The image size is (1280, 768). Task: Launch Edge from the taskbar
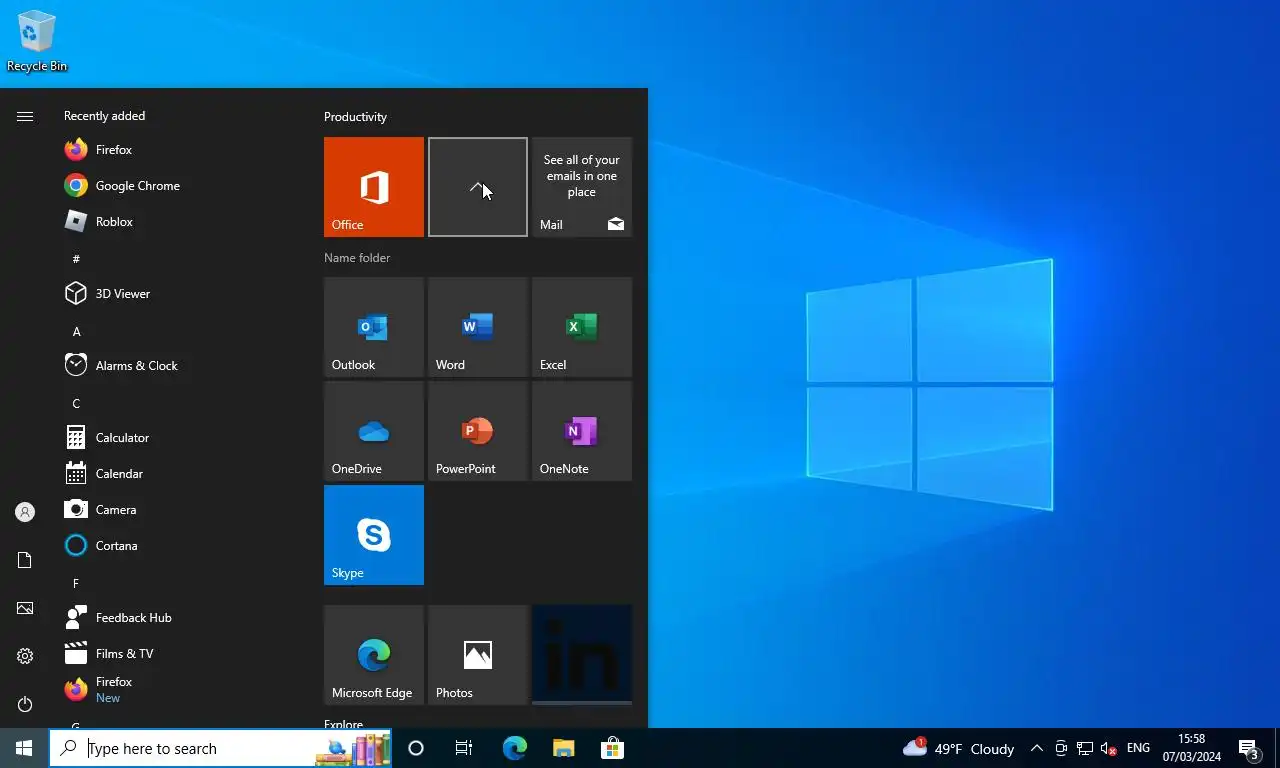pos(514,748)
